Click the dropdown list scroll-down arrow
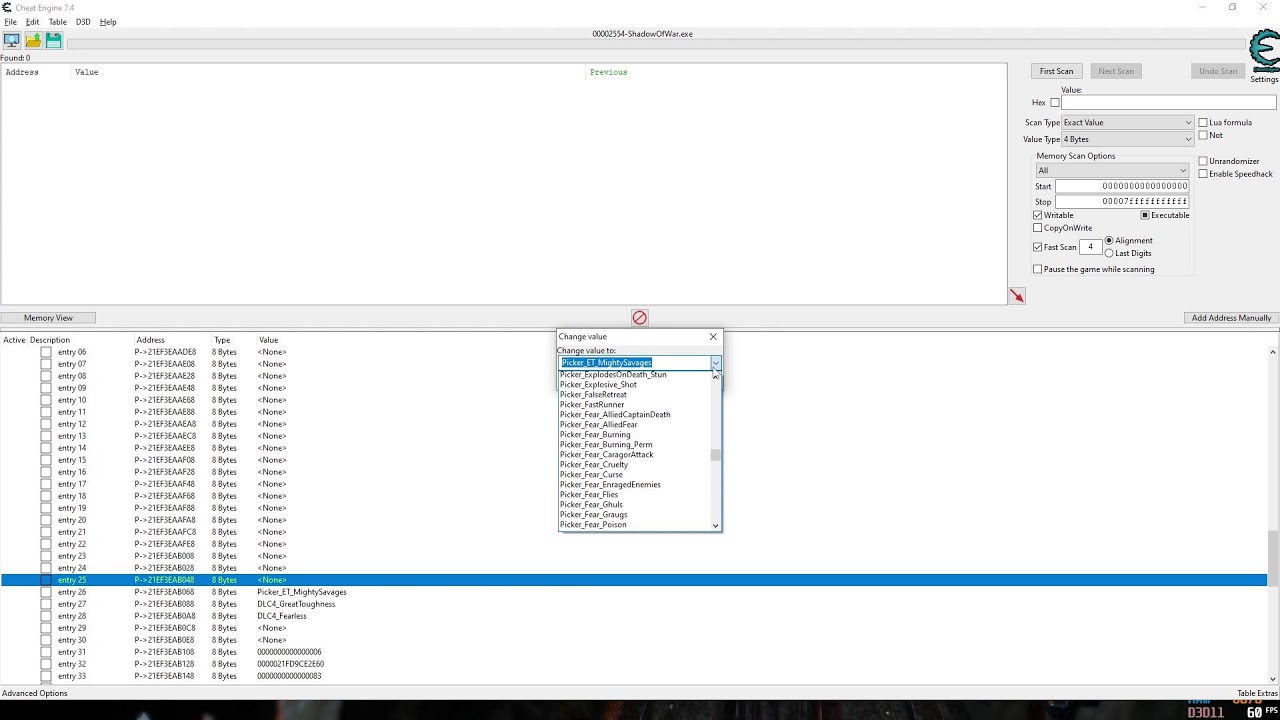1280x720 pixels. coord(716,525)
